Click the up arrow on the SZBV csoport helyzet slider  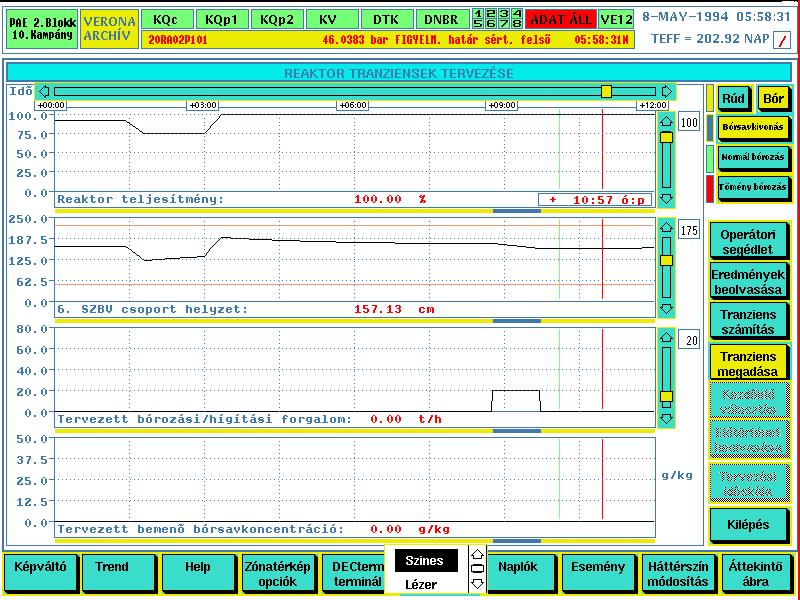click(666, 226)
